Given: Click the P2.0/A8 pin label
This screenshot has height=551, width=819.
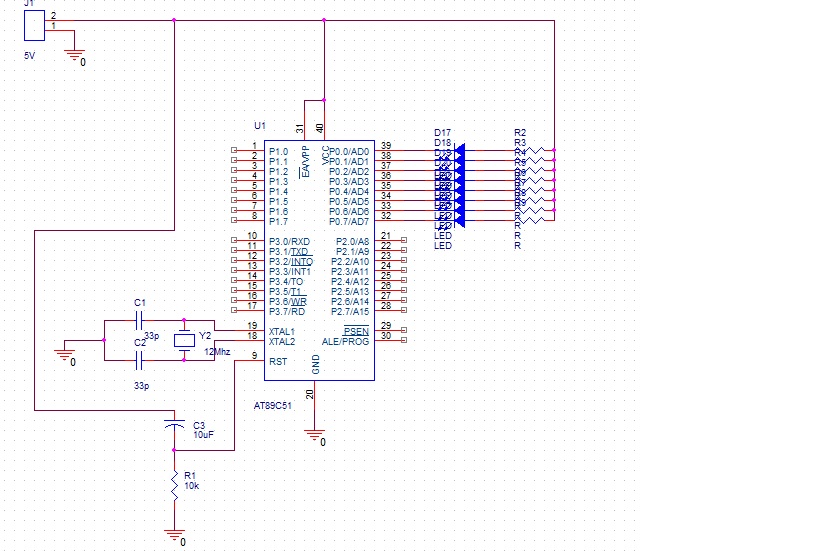Looking at the screenshot, I should [353, 242].
